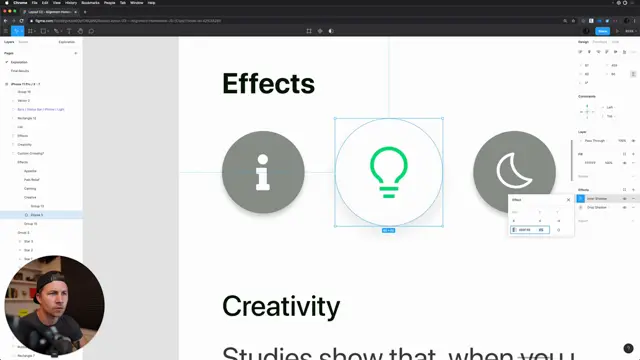Open Inner Shadow effect settings icon
The image size is (640, 360).
(x=580, y=198)
